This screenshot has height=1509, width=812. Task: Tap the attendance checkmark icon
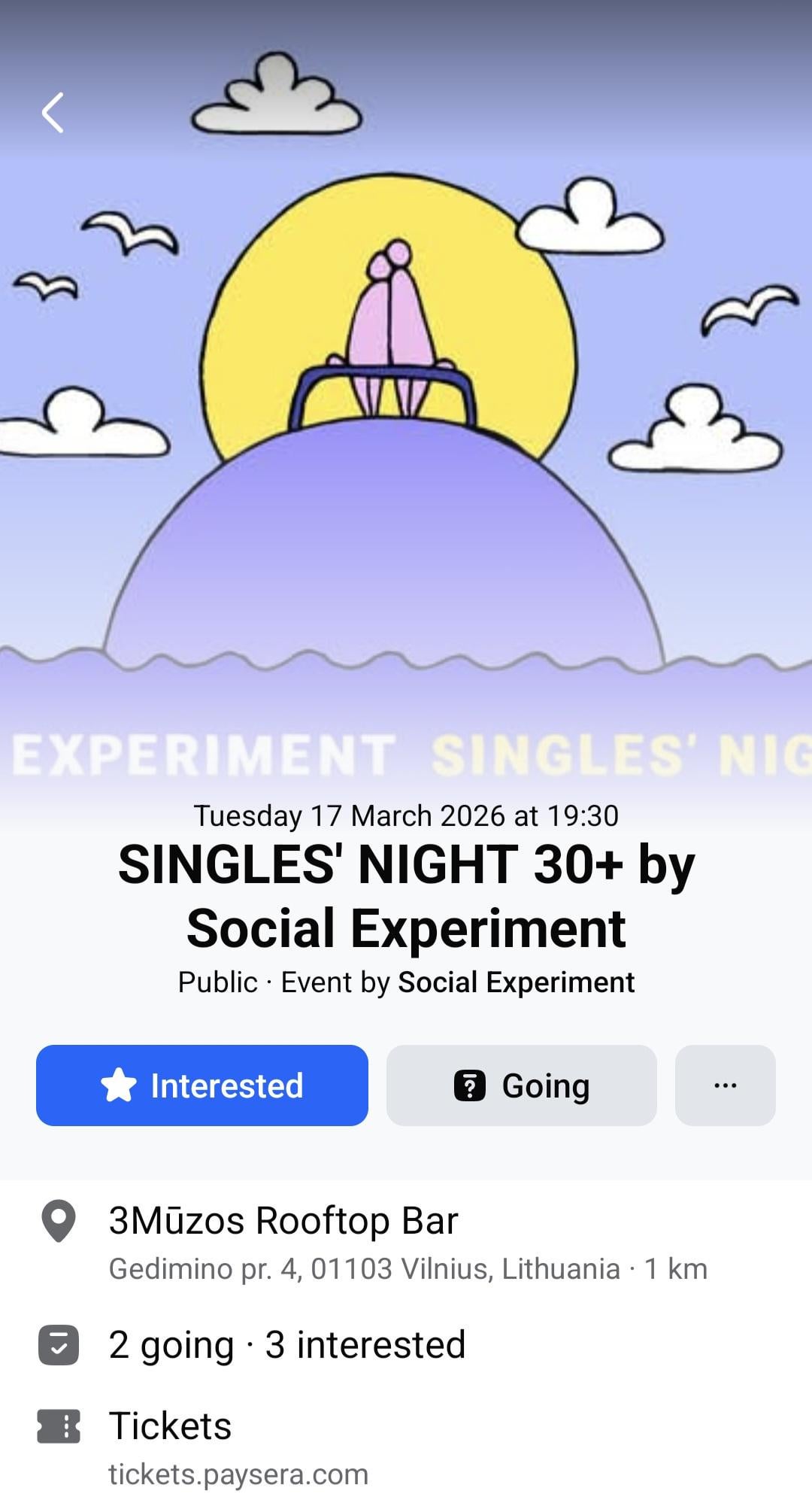pos(59,1345)
